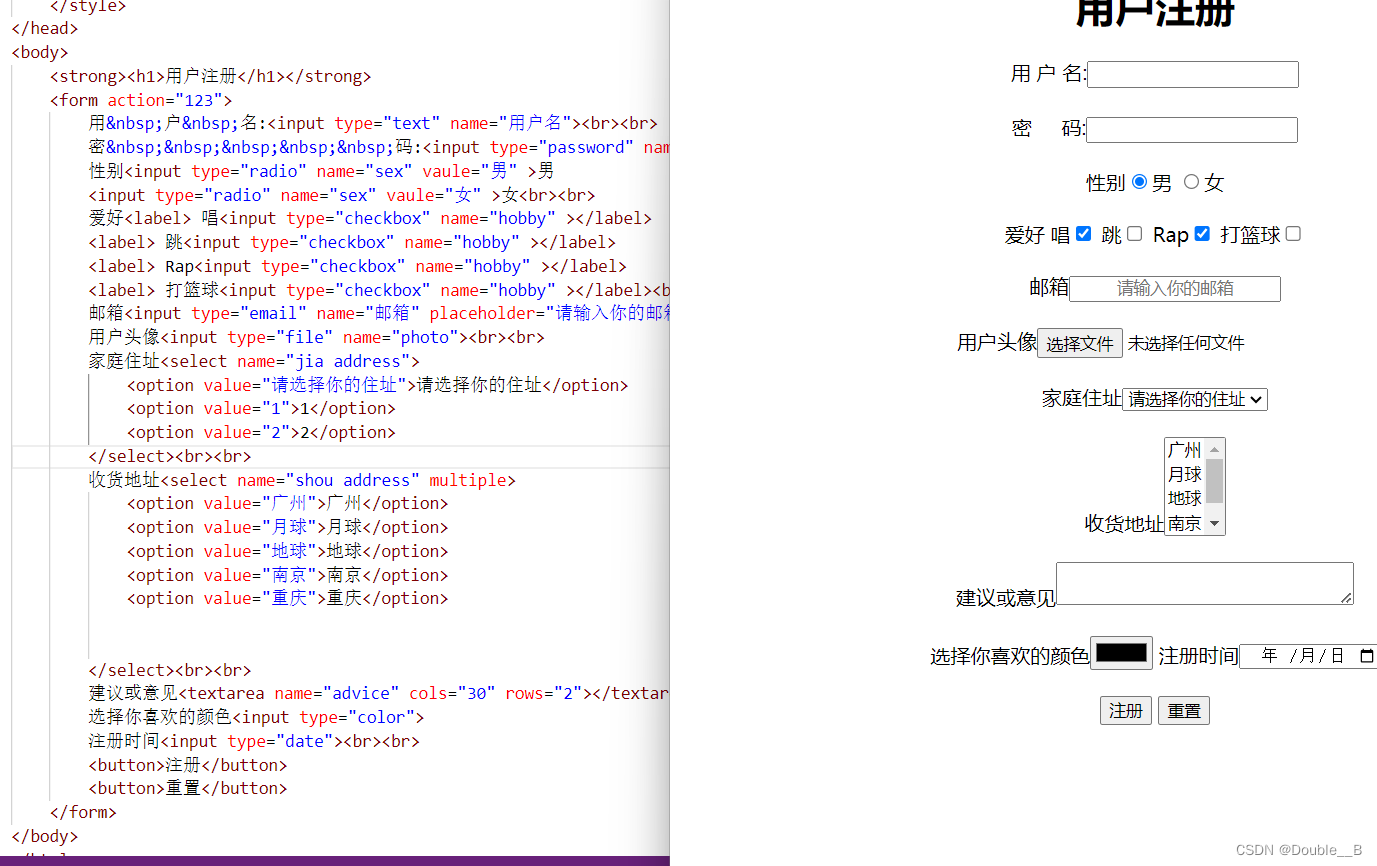Open the date picker calendar icon

pos(1365,656)
